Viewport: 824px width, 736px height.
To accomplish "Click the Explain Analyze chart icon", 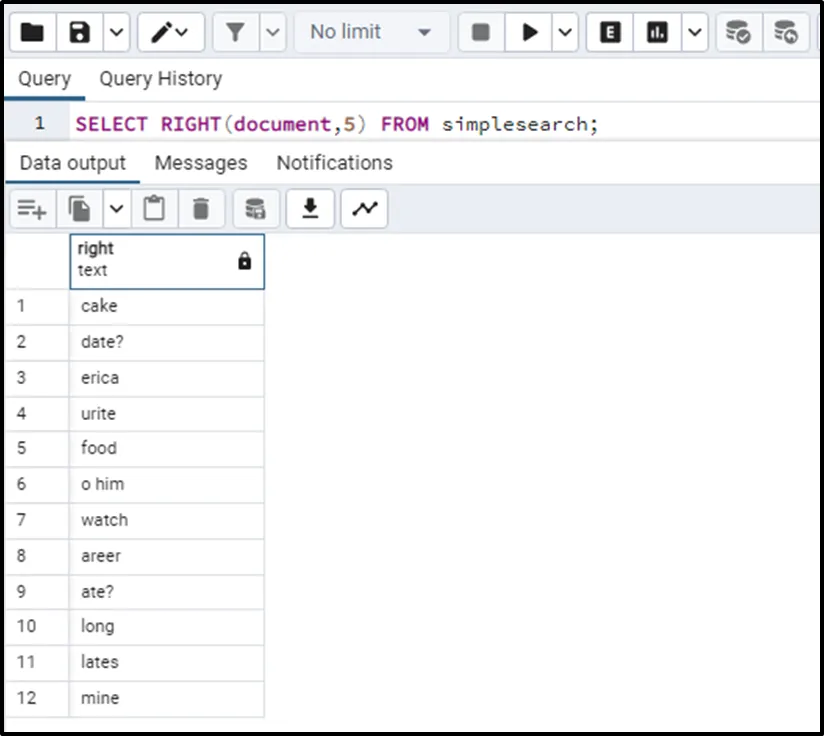I will 657,33.
